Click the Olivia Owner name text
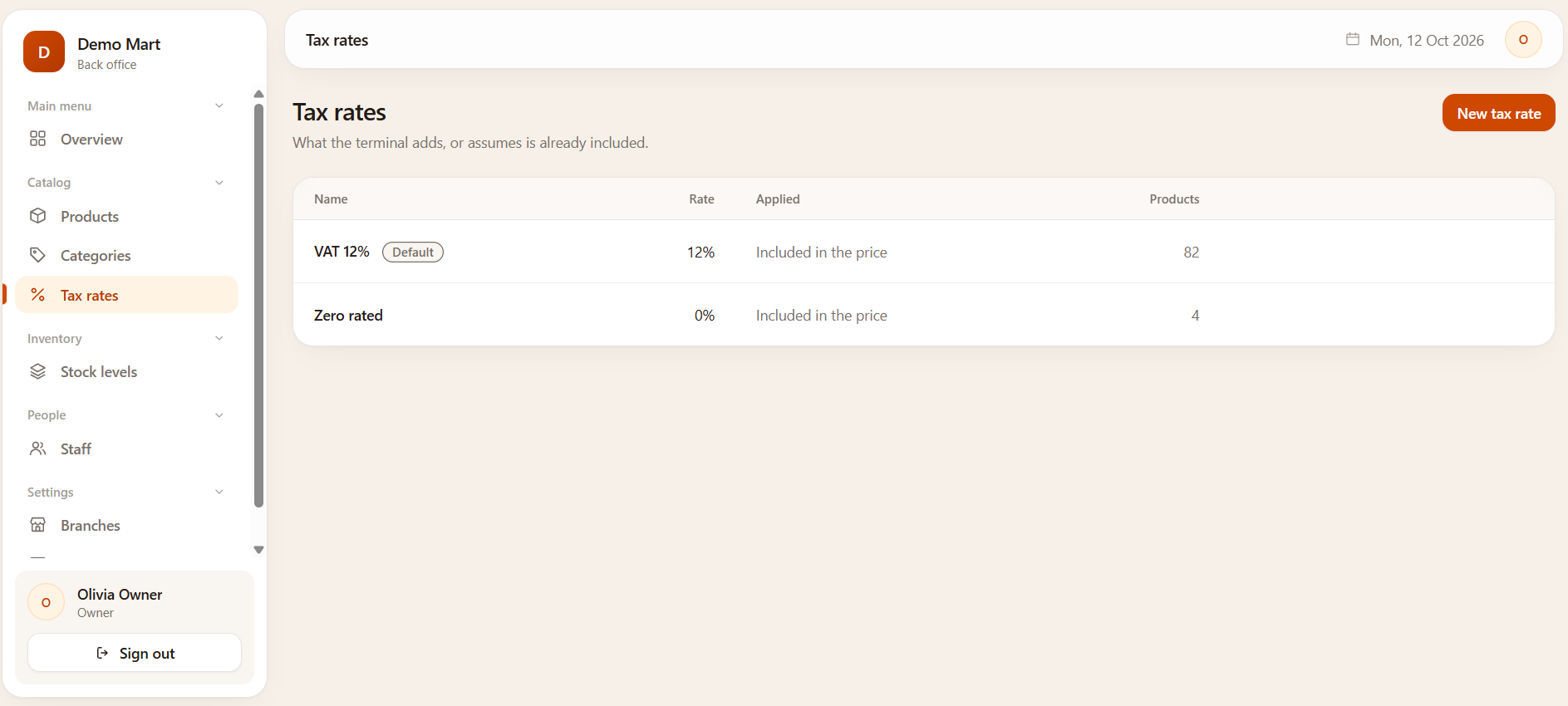This screenshot has width=1568, height=706. click(x=120, y=594)
